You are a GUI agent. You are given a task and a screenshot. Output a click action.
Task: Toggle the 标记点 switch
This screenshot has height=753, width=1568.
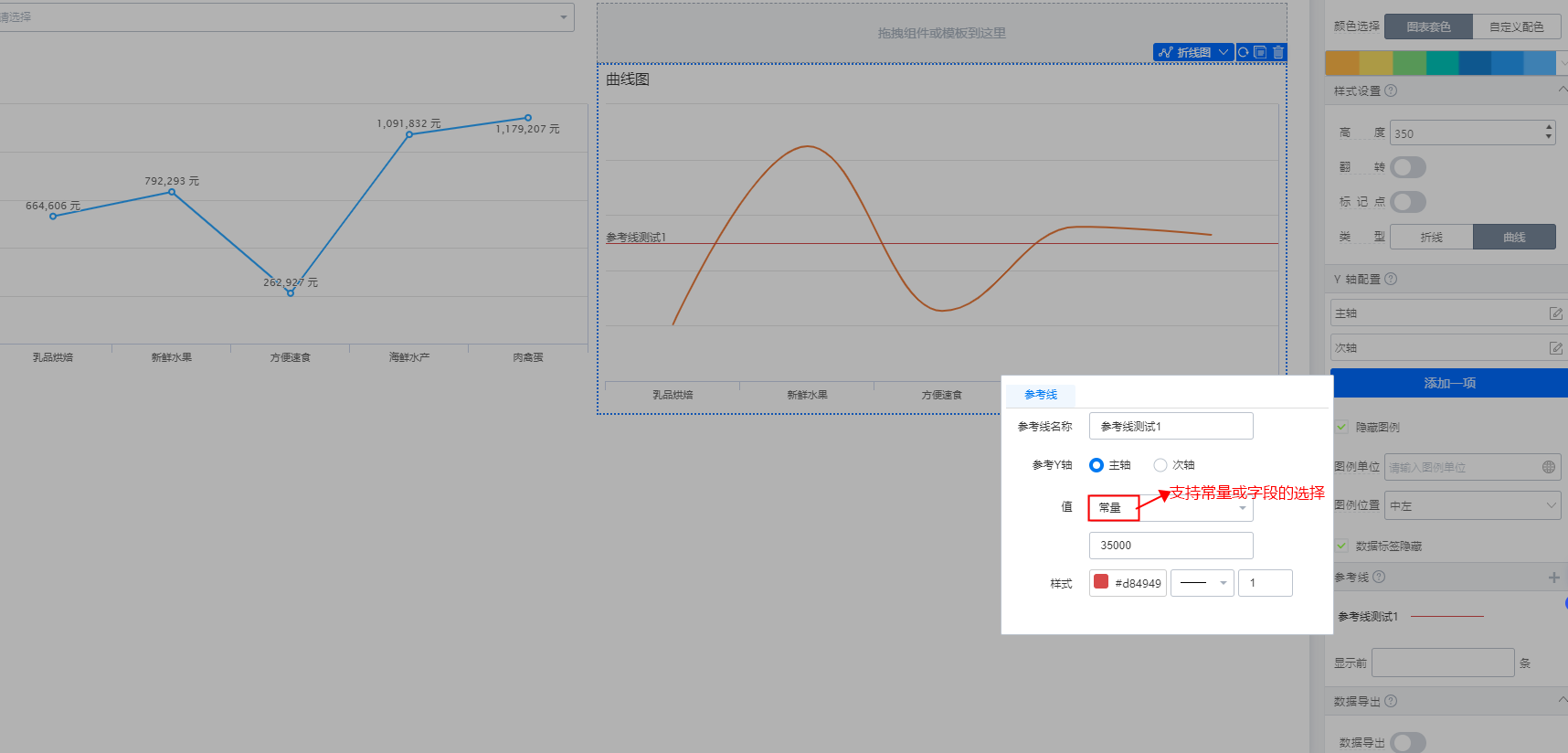coord(1408,202)
